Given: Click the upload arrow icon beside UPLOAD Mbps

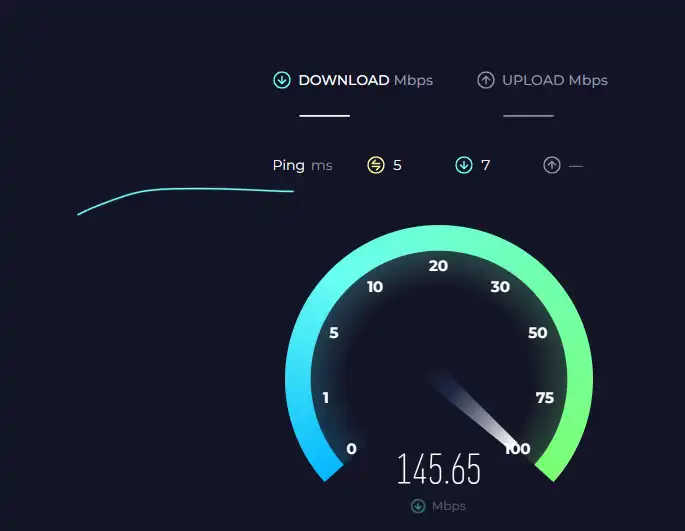Looking at the screenshot, I should (x=486, y=80).
